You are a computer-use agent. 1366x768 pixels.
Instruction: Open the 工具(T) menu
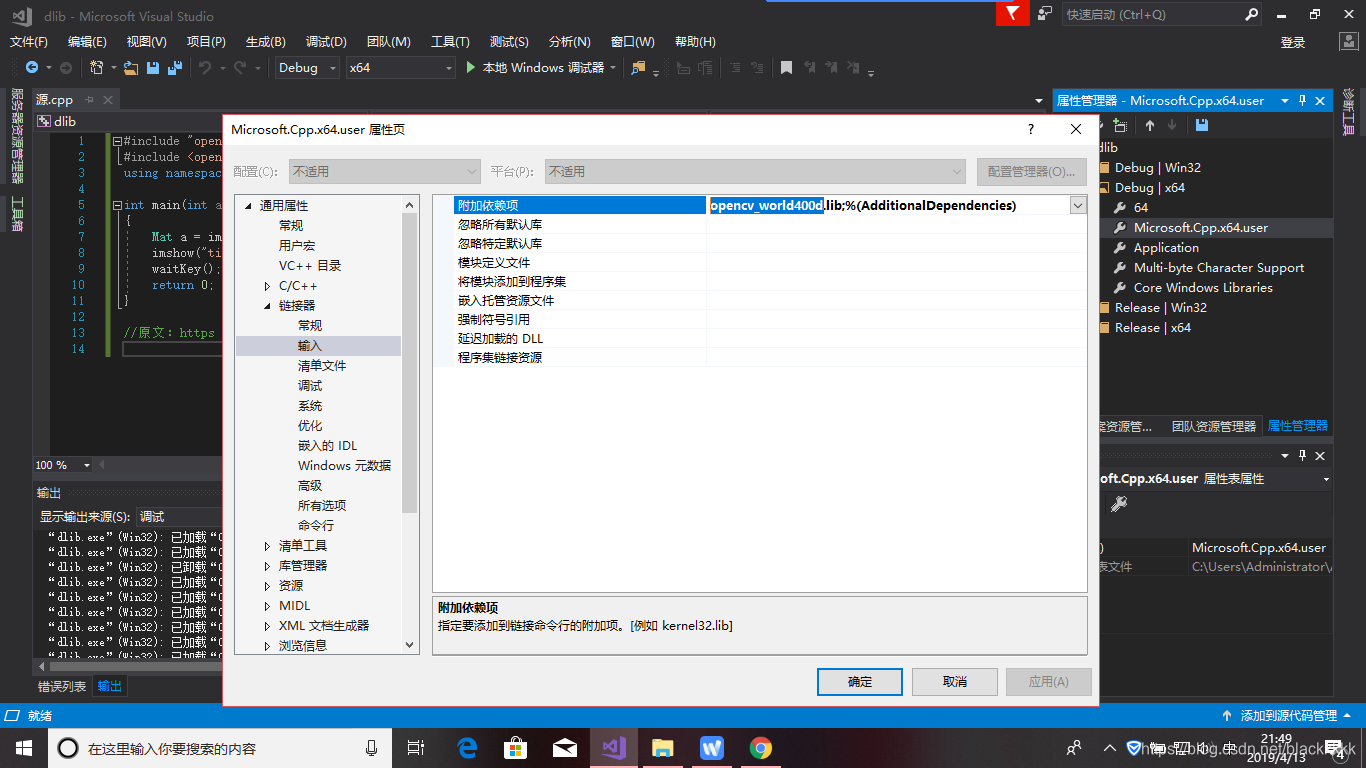[450, 42]
